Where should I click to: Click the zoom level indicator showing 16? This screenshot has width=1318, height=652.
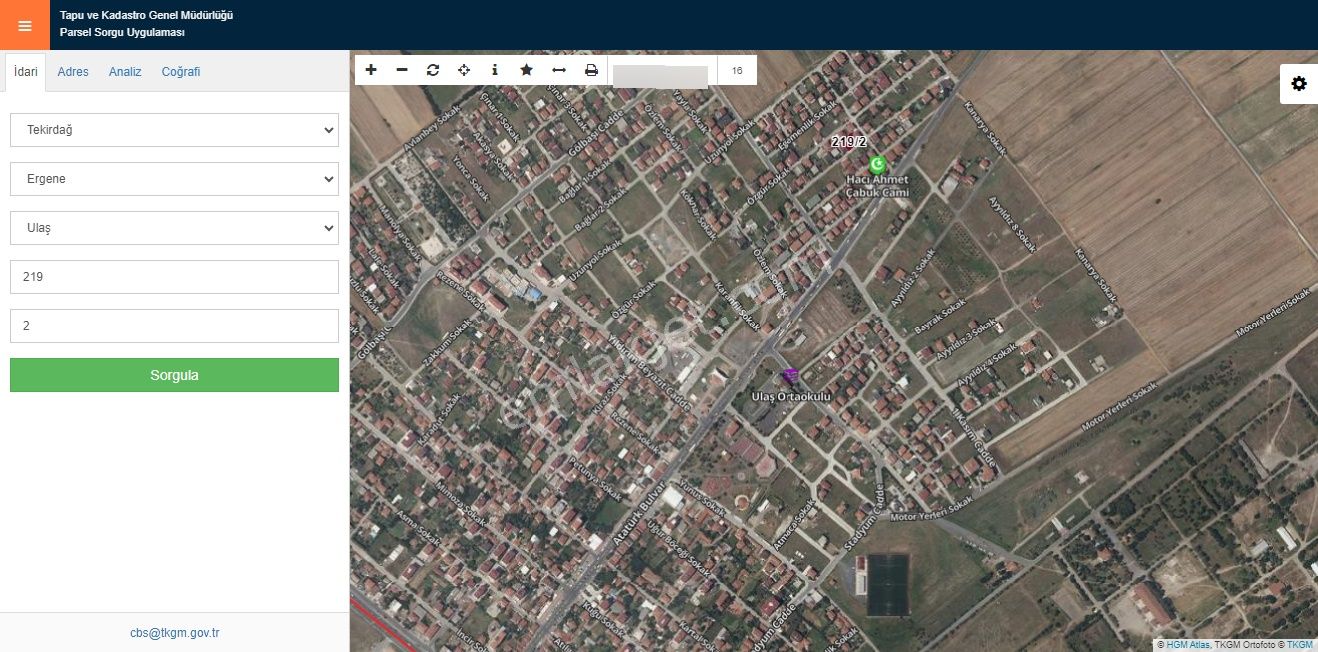(x=737, y=70)
